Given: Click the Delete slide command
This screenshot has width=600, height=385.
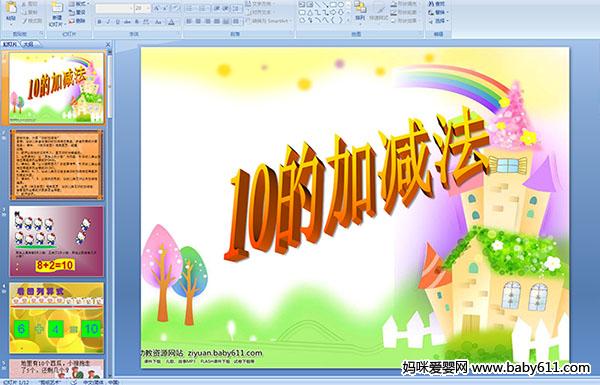Looking at the screenshot, I should (77, 21).
